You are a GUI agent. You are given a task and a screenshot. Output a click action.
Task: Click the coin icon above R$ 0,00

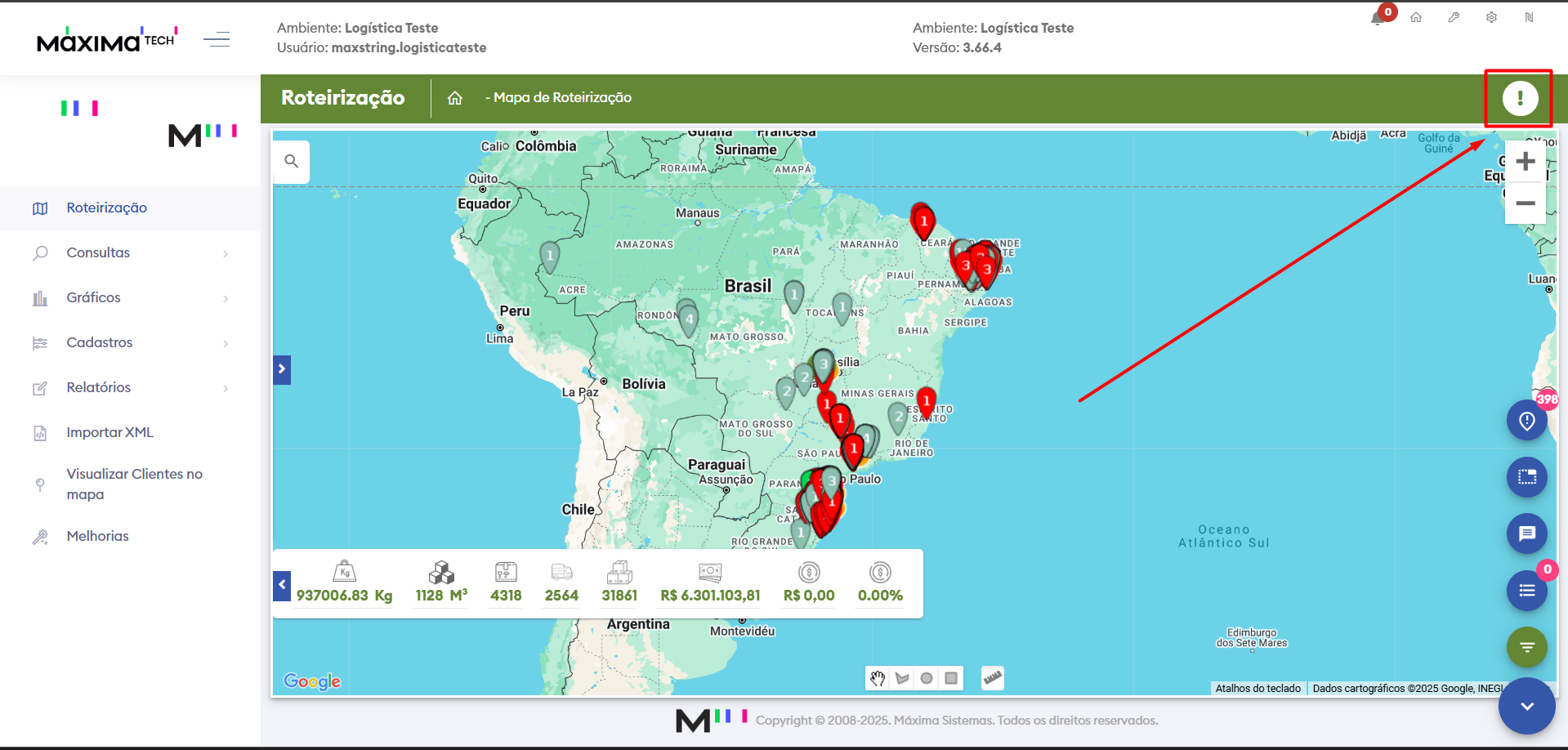point(809,572)
